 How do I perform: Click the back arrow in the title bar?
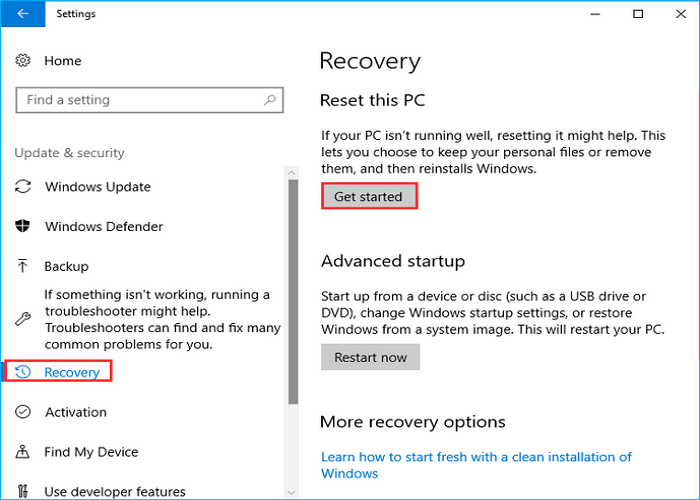pos(22,15)
